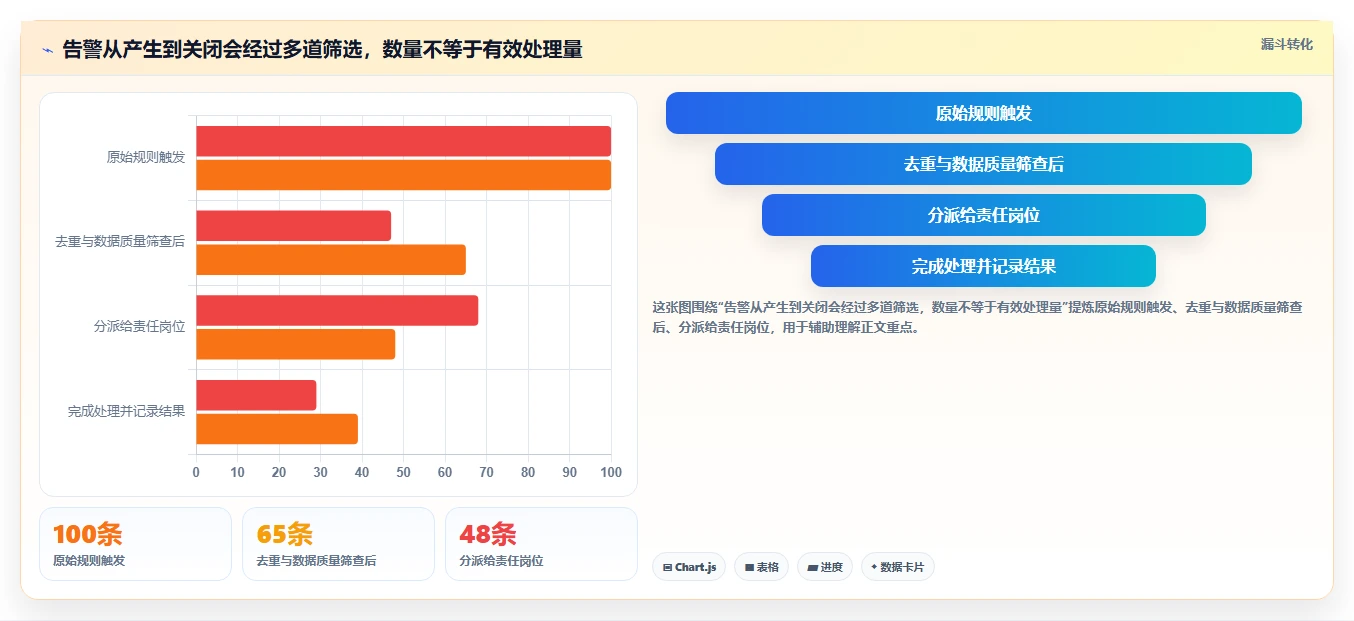The width and height of the screenshot is (1354, 621).
Task: Click the orange bar for 原始规则触发
Action: coord(403,175)
